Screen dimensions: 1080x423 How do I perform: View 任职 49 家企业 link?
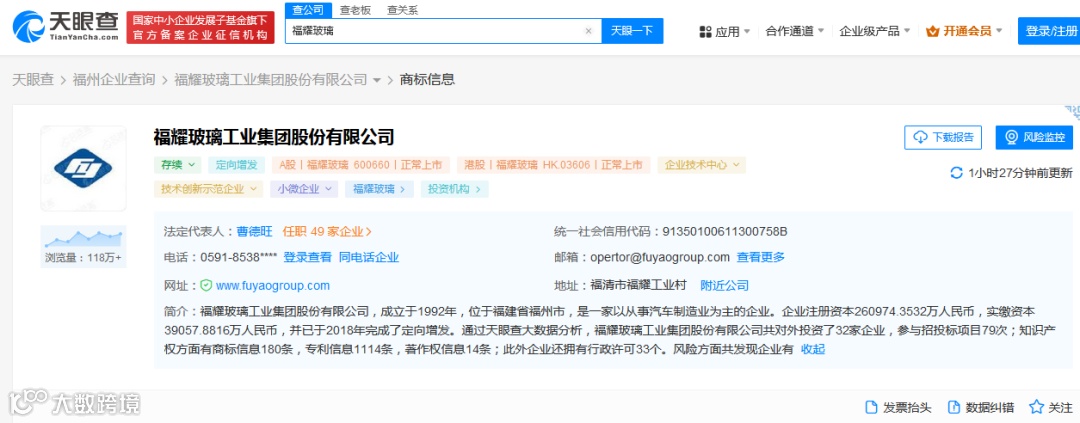(x=327, y=231)
